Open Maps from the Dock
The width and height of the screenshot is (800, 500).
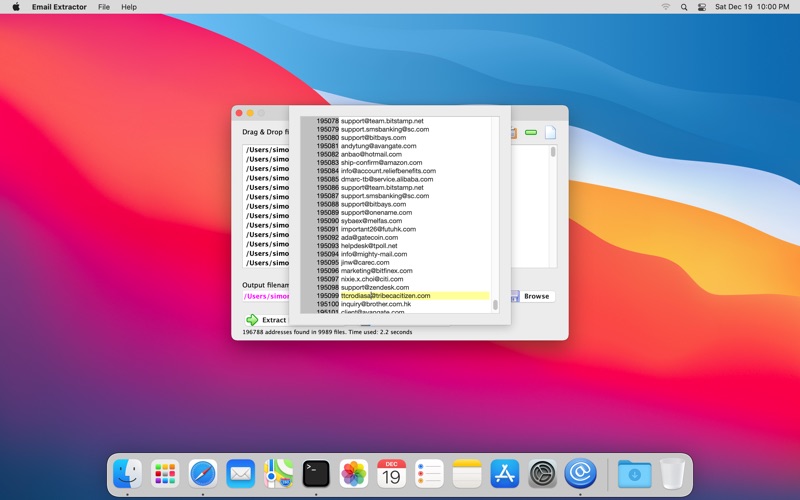(x=278, y=473)
